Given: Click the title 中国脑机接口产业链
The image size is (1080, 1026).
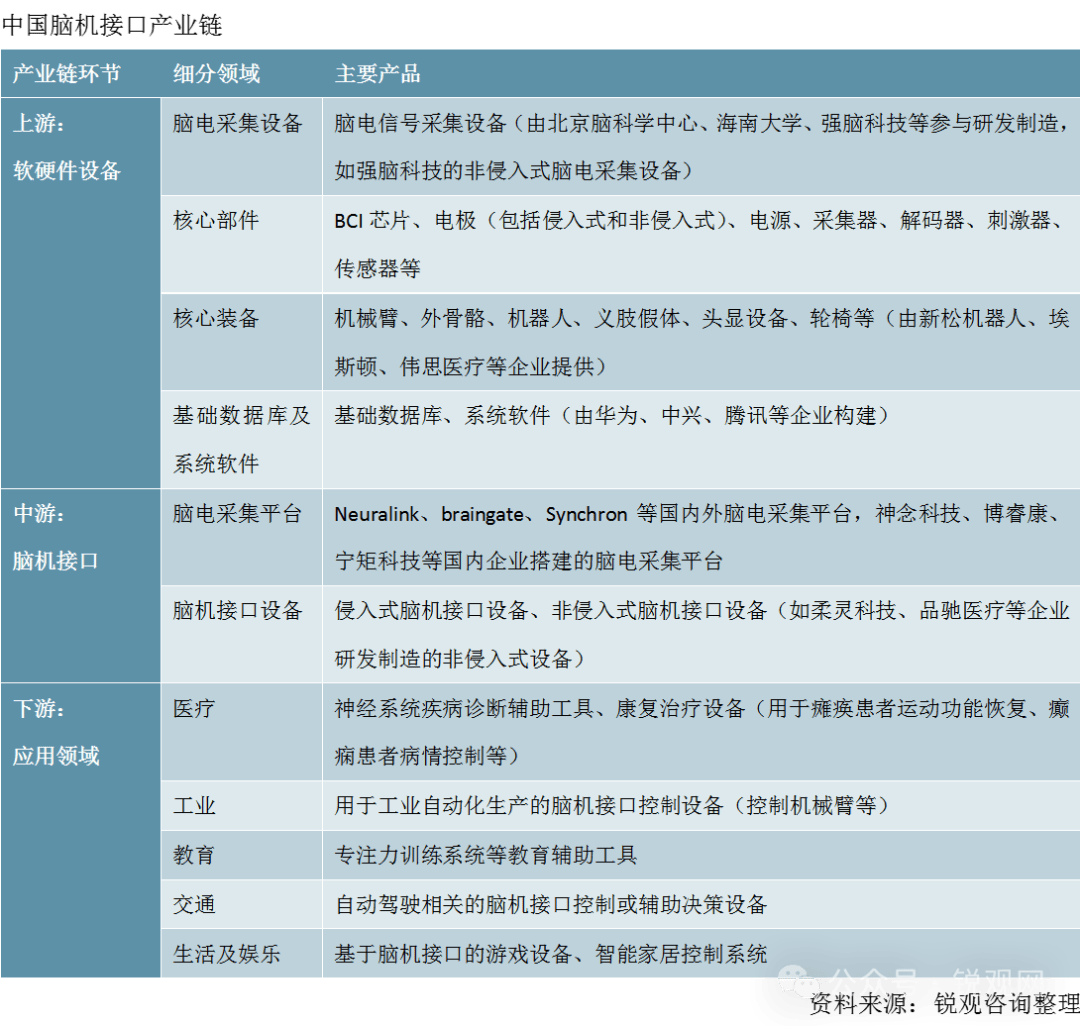Looking at the screenshot, I should 112,24.
